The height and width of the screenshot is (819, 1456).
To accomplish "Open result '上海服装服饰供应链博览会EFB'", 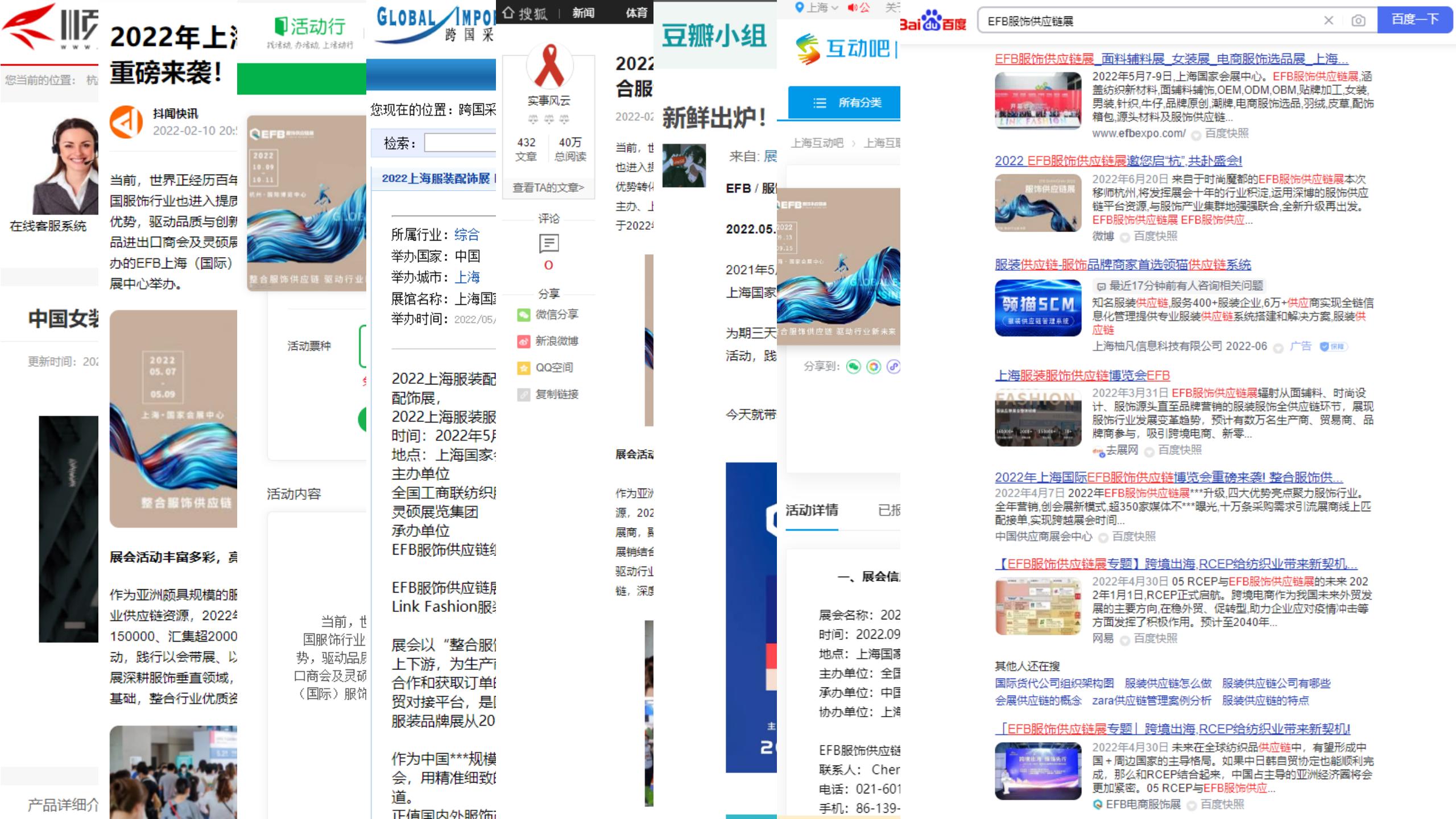I will pos(1082,375).
